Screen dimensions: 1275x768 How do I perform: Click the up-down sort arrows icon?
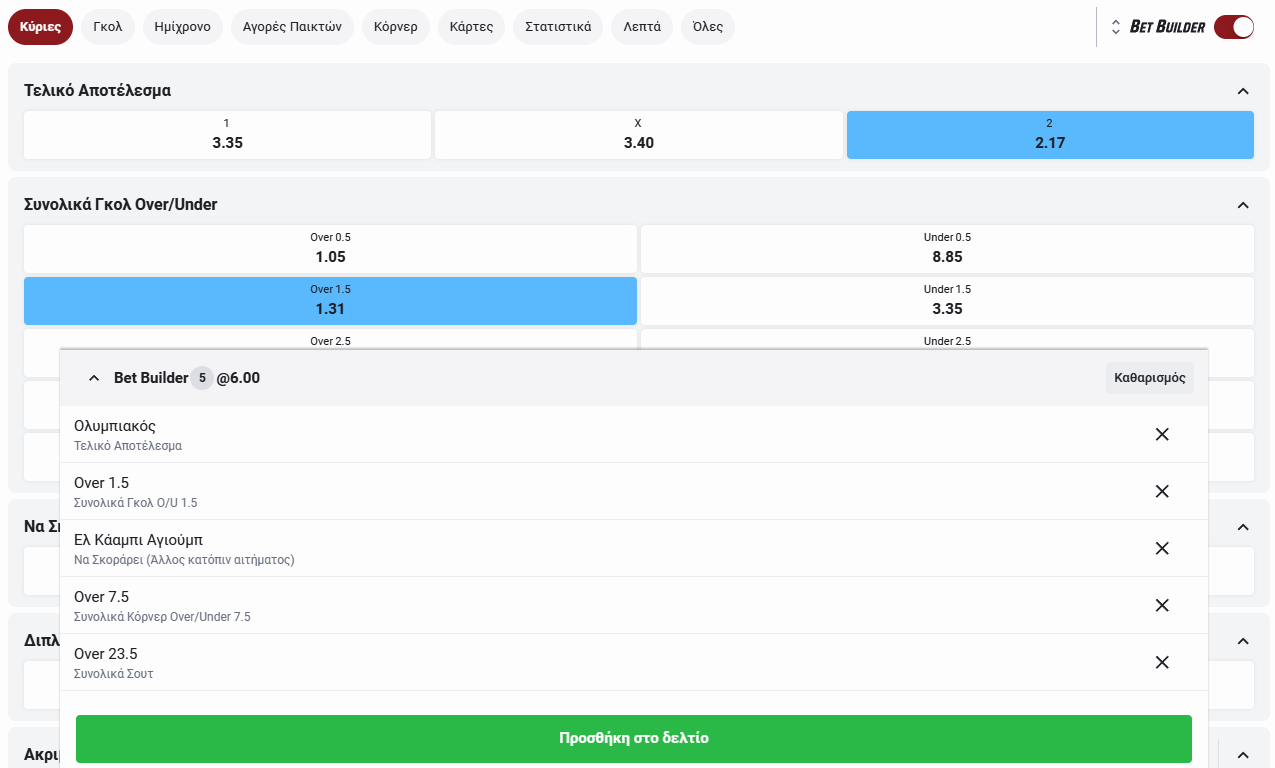point(1116,27)
